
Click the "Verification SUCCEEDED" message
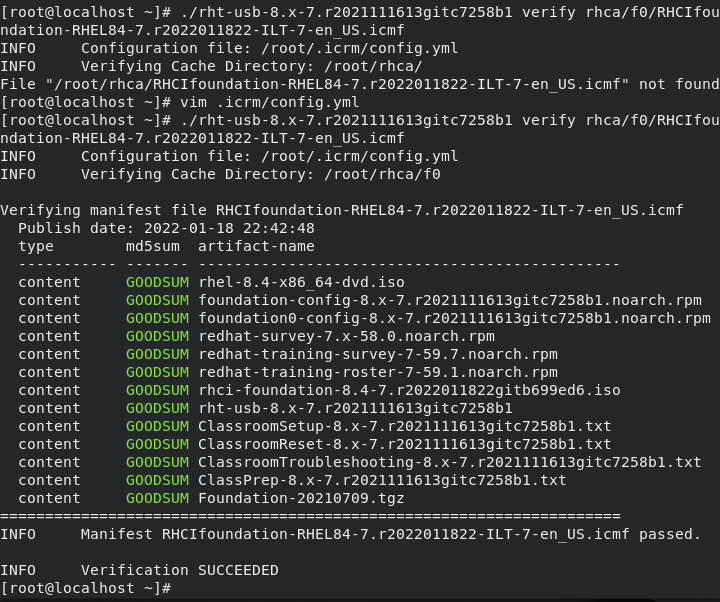click(x=179, y=570)
